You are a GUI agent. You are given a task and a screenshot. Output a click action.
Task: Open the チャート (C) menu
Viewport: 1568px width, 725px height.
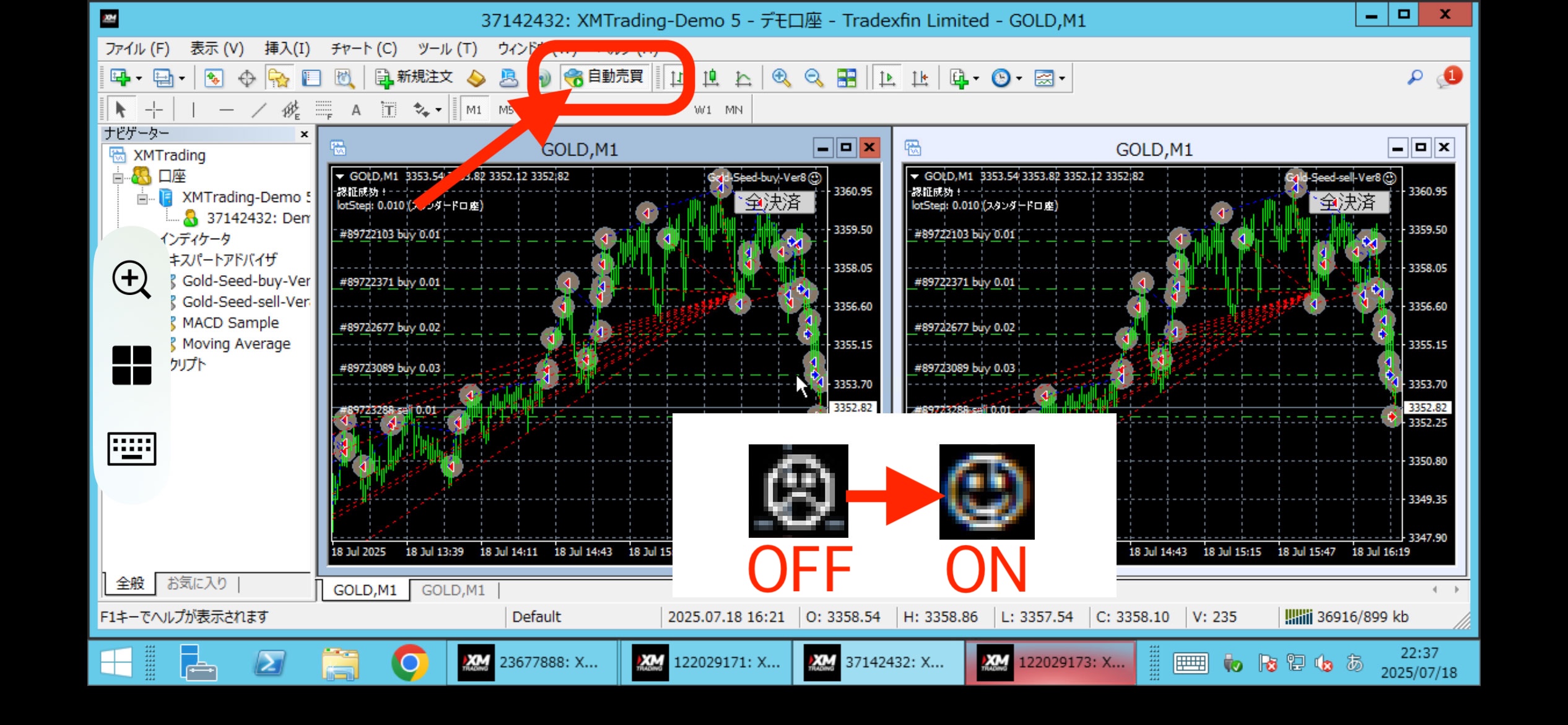coord(364,48)
